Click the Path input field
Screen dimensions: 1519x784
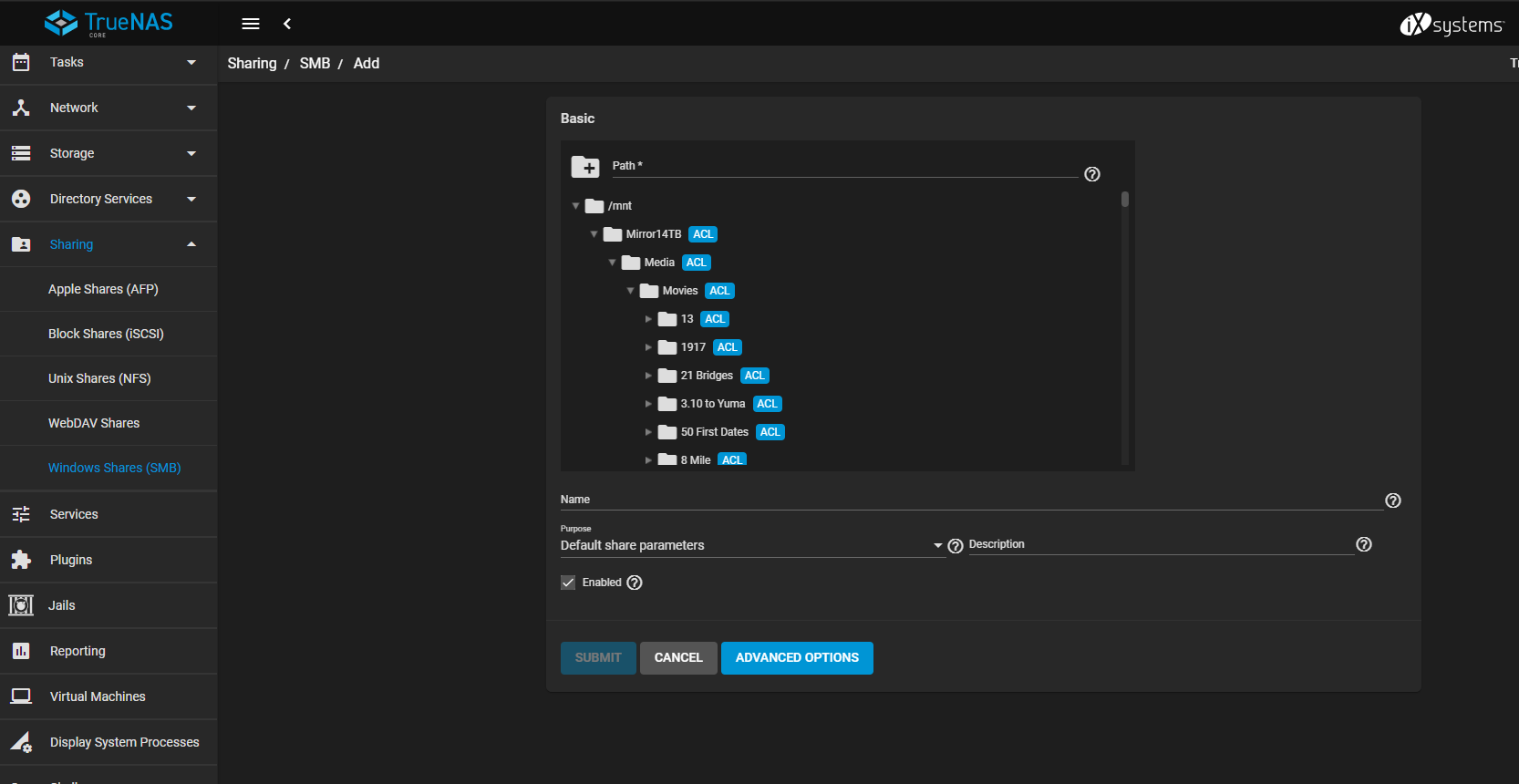click(844, 166)
